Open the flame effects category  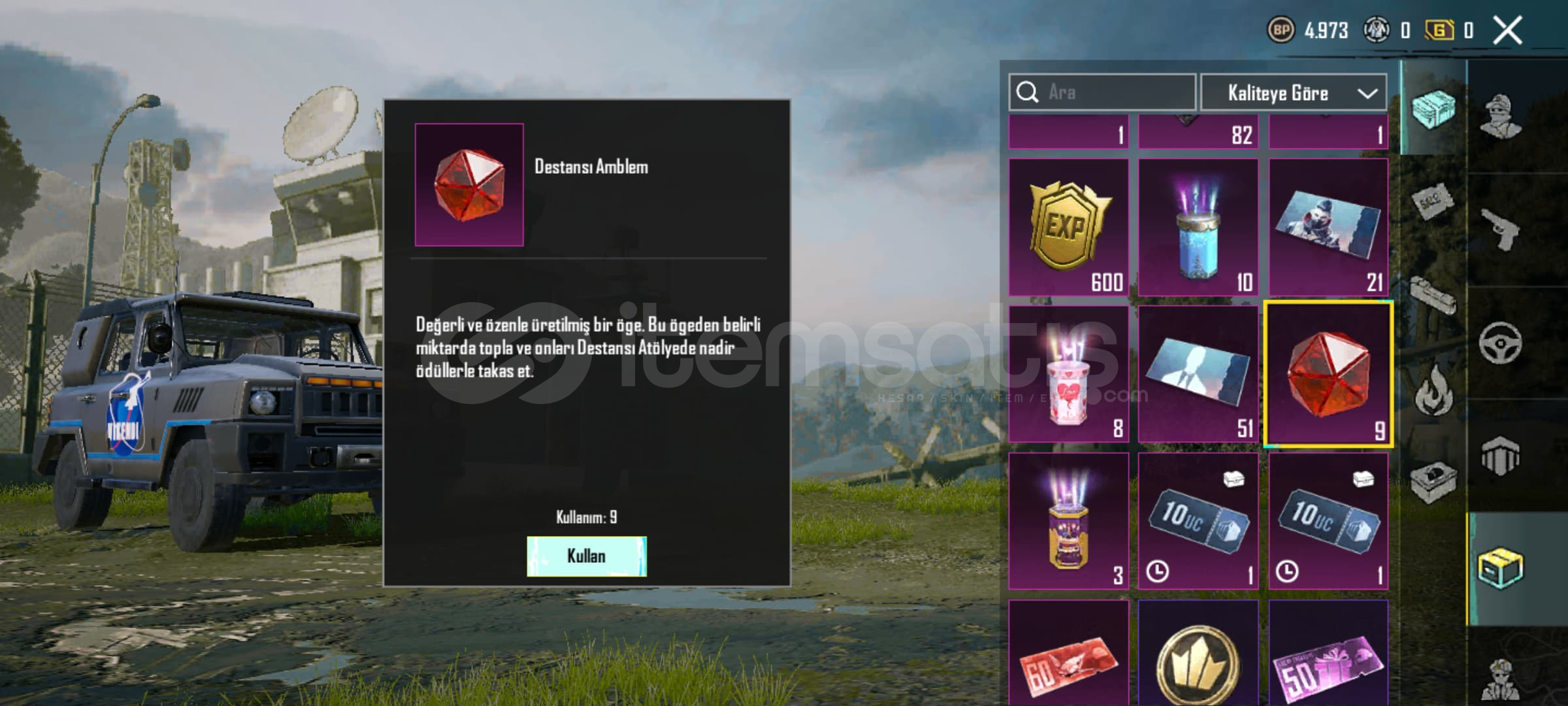(1433, 390)
